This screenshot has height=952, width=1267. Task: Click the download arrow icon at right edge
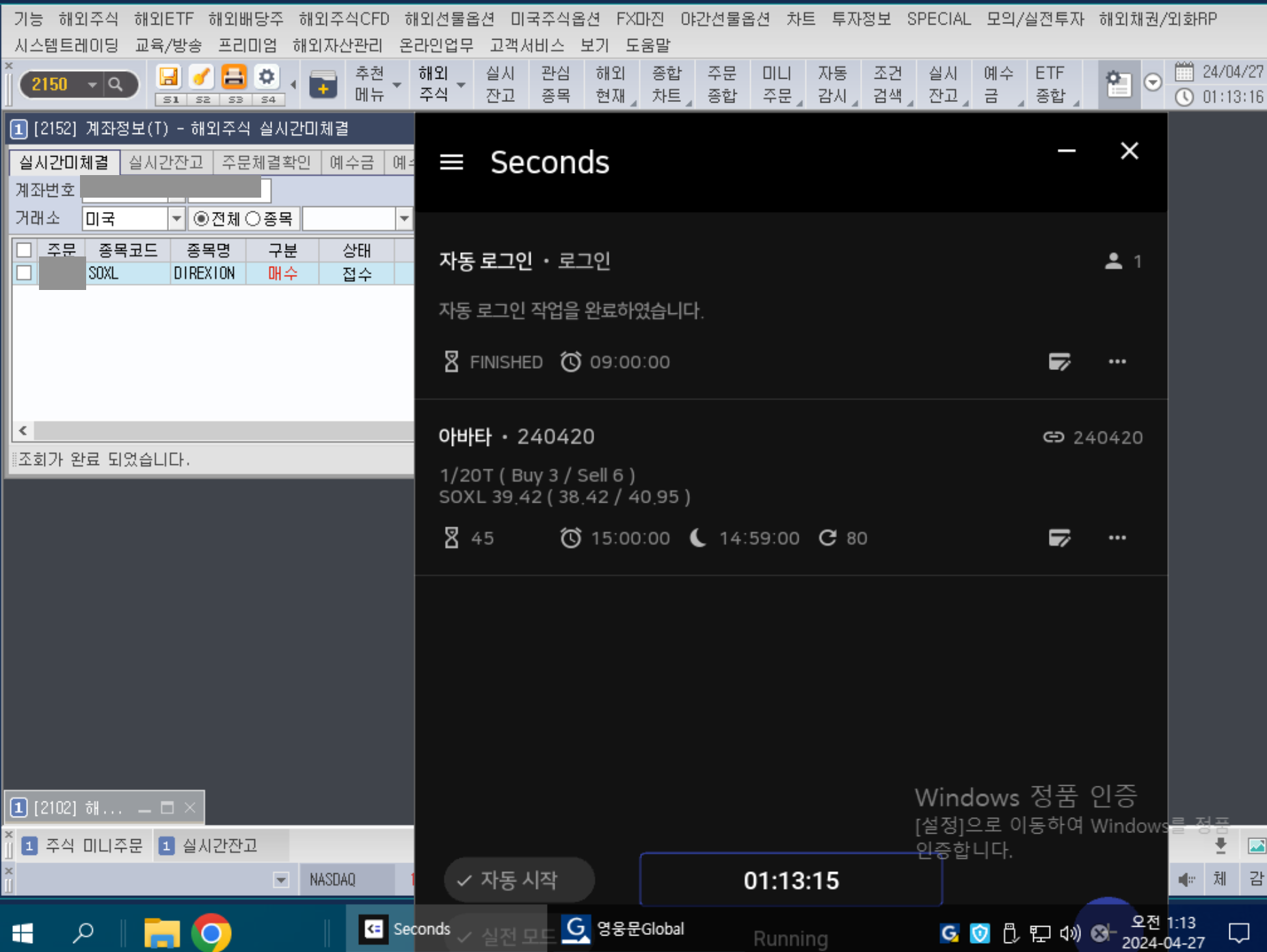(x=1221, y=846)
